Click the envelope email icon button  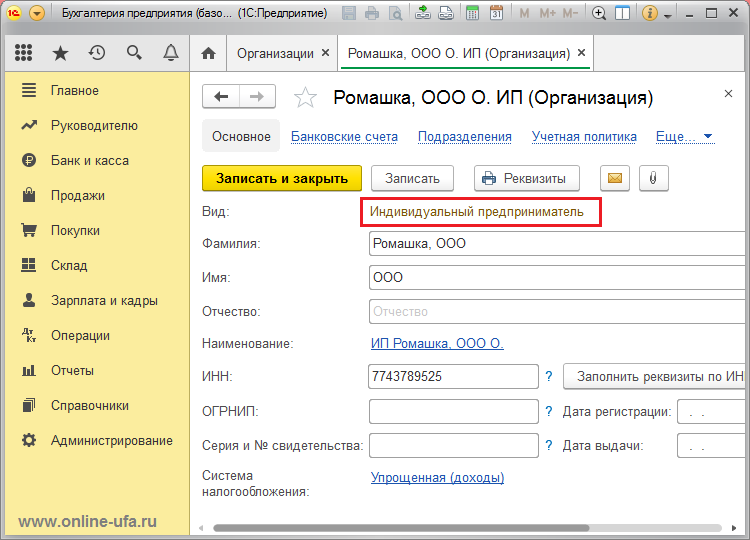coord(615,178)
